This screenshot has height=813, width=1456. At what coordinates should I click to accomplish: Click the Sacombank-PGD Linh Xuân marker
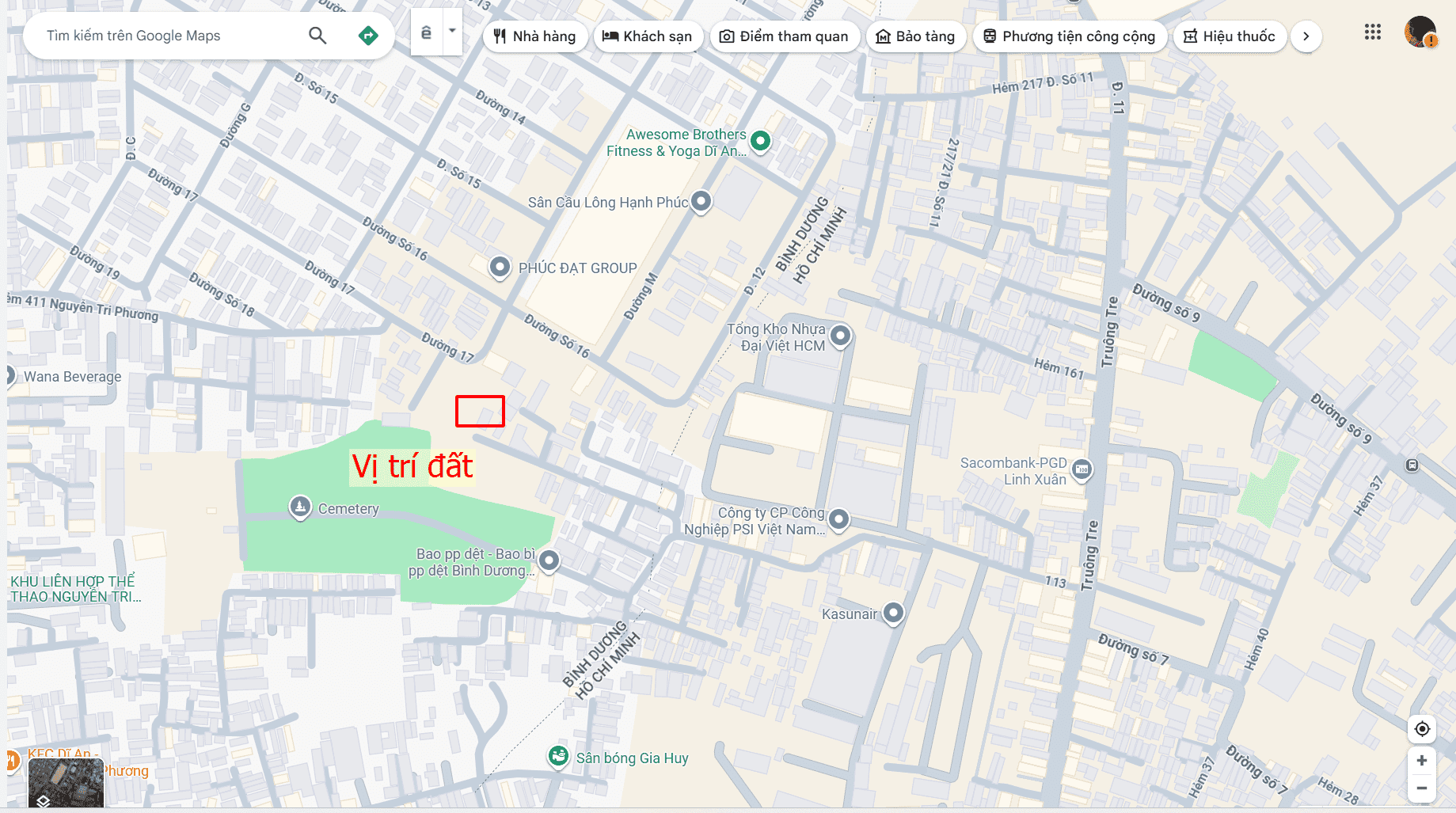click(1082, 469)
